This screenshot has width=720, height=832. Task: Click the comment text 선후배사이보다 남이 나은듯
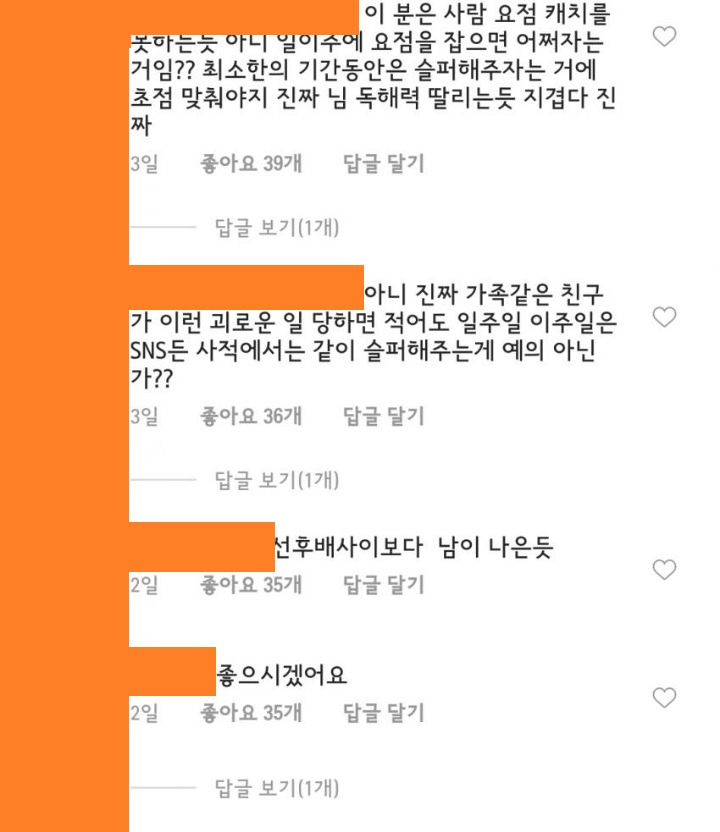point(414,547)
